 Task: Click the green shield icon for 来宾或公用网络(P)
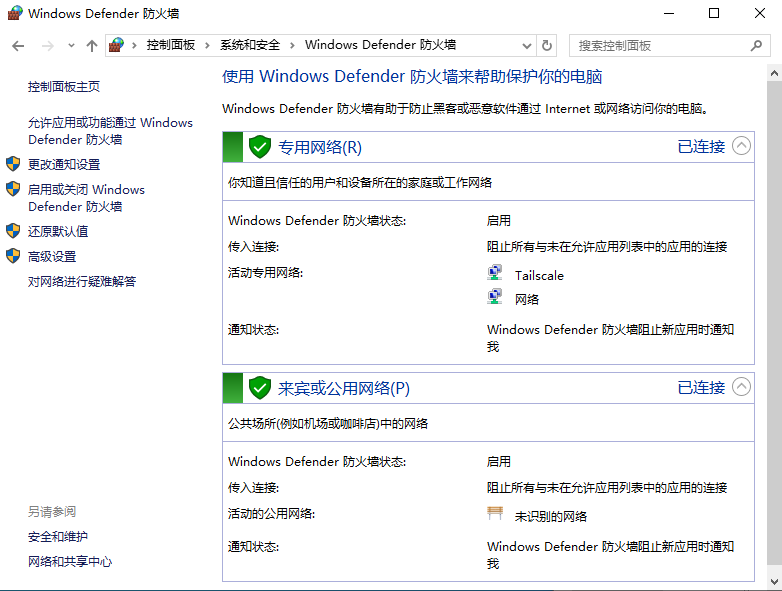point(260,388)
